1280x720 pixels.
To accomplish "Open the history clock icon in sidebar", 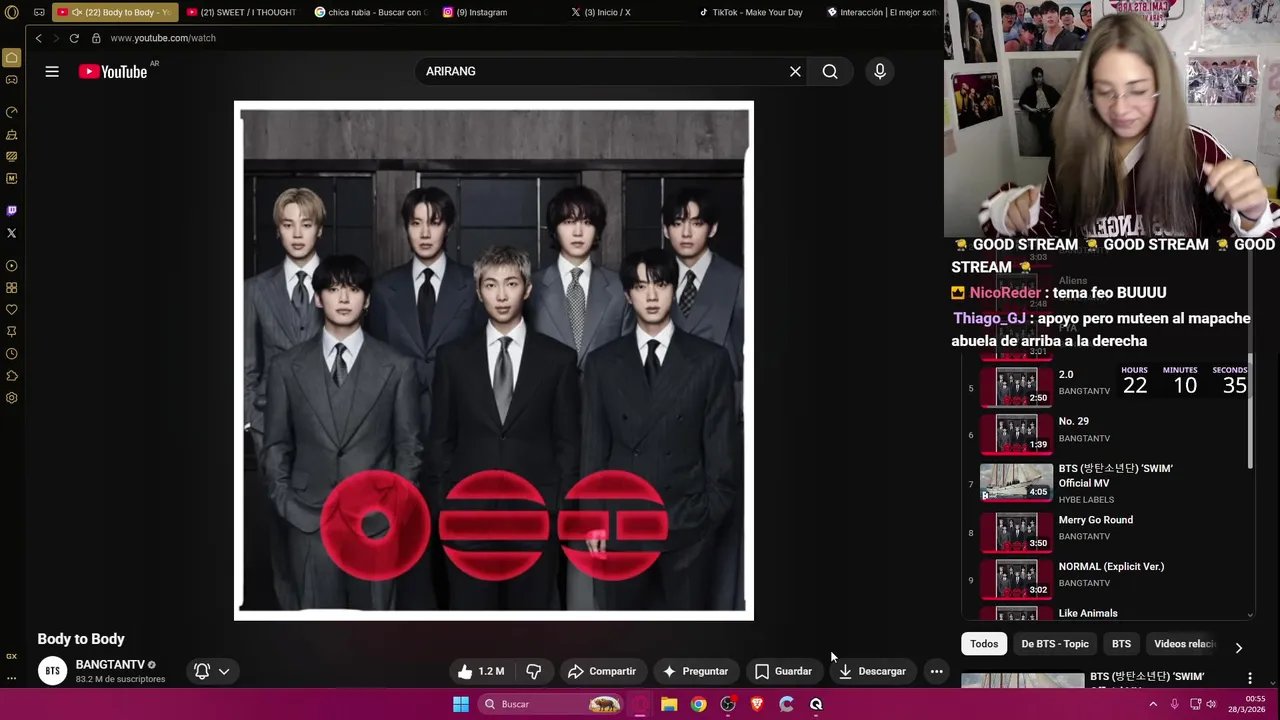I will [x=12, y=354].
